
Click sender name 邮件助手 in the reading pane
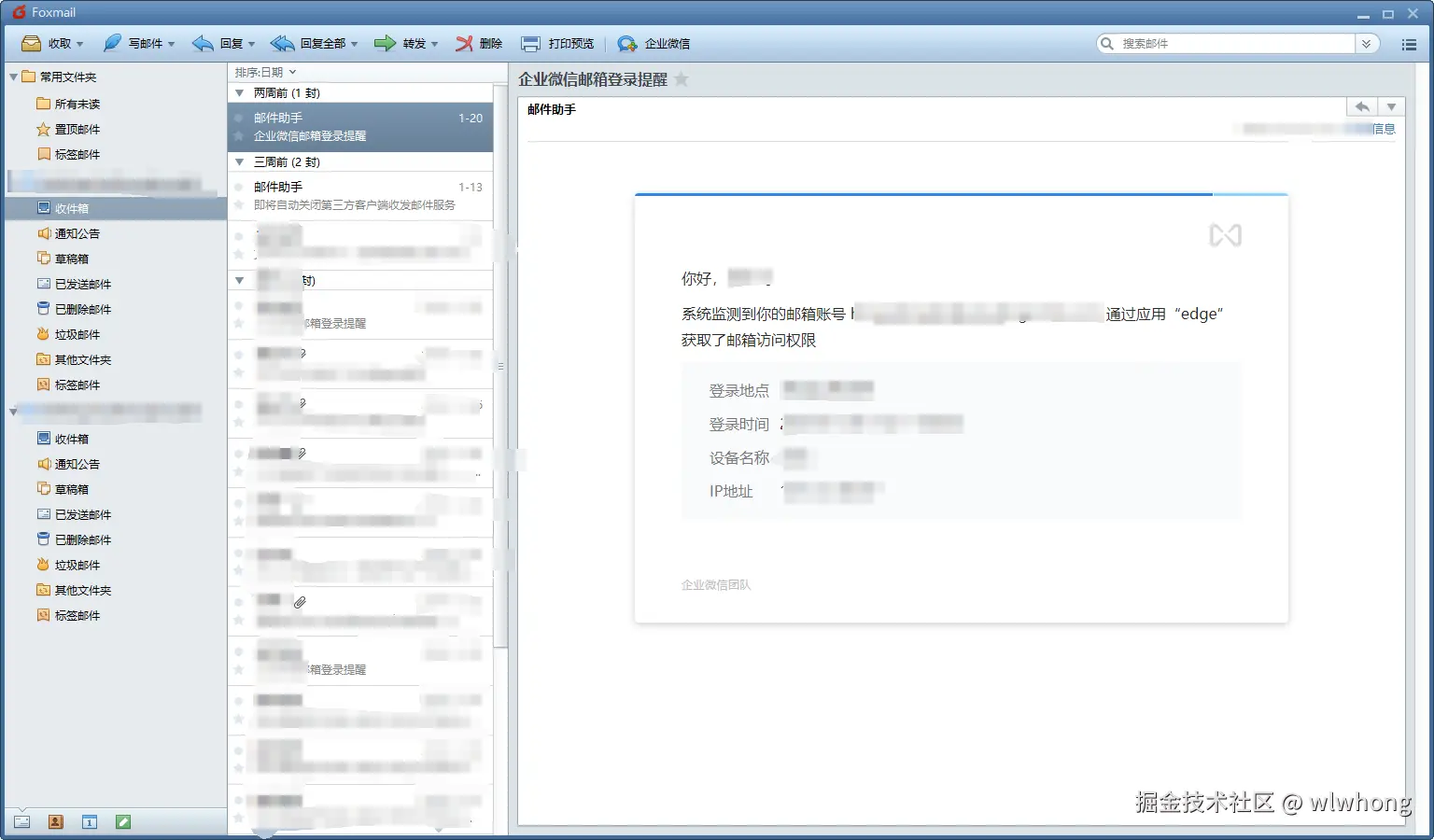[552, 110]
